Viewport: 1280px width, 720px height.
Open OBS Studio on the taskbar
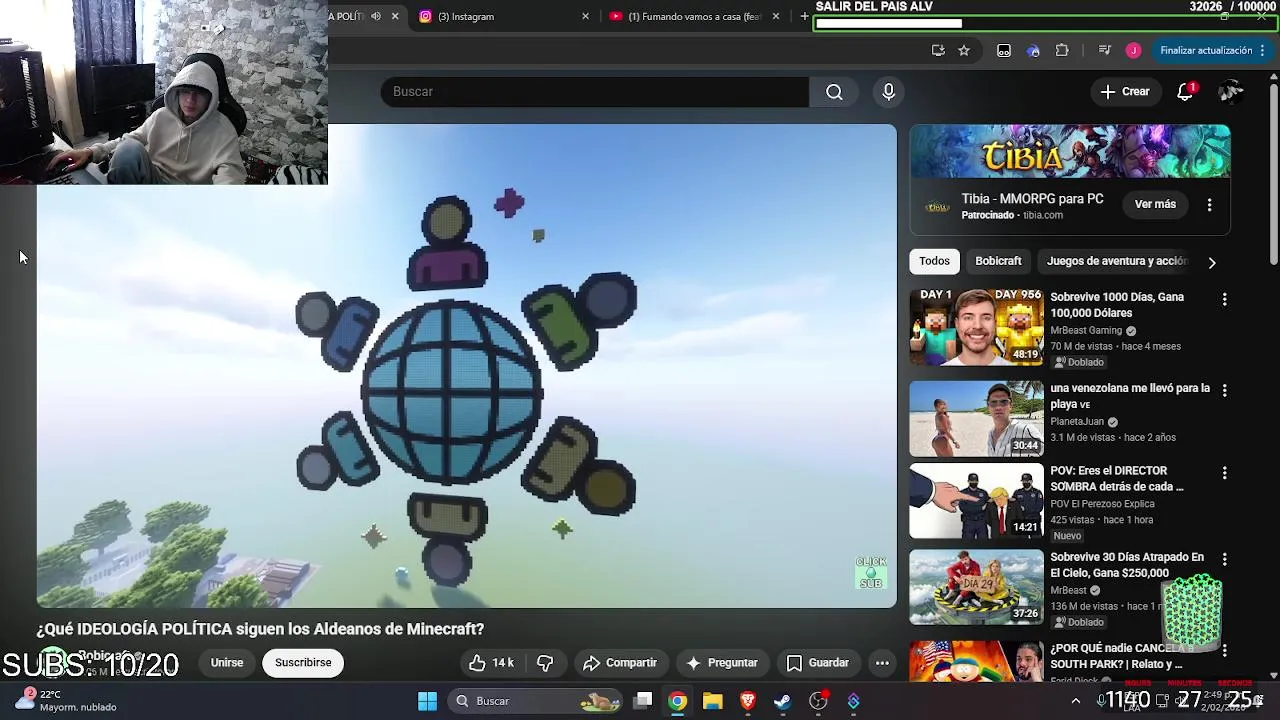pyautogui.click(x=818, y=701)
